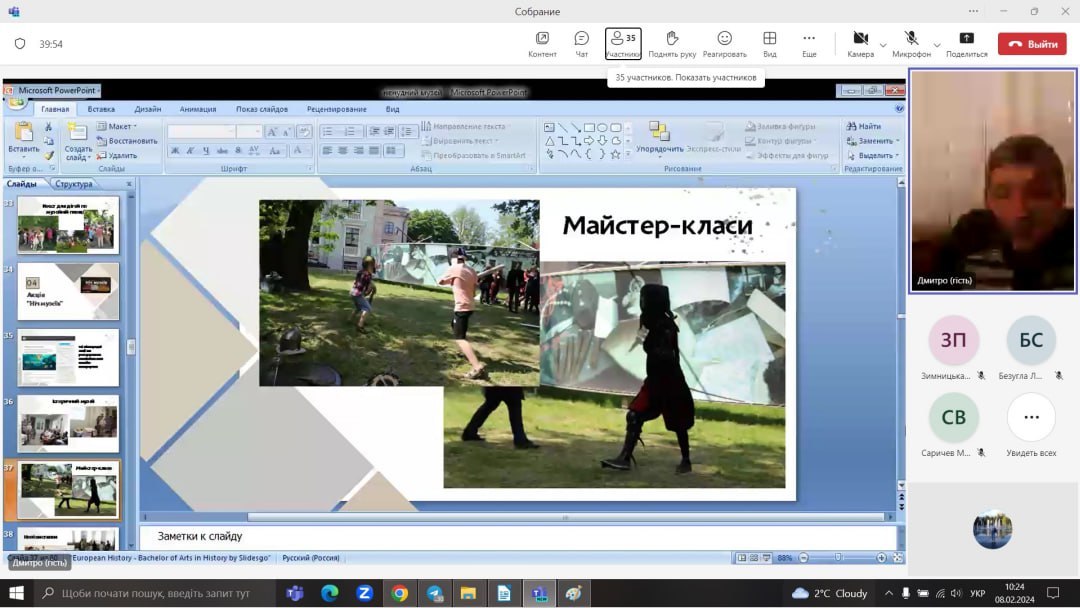Click Увидеть всех to see all participants

pyautogui.click(x=1031, y=418)
